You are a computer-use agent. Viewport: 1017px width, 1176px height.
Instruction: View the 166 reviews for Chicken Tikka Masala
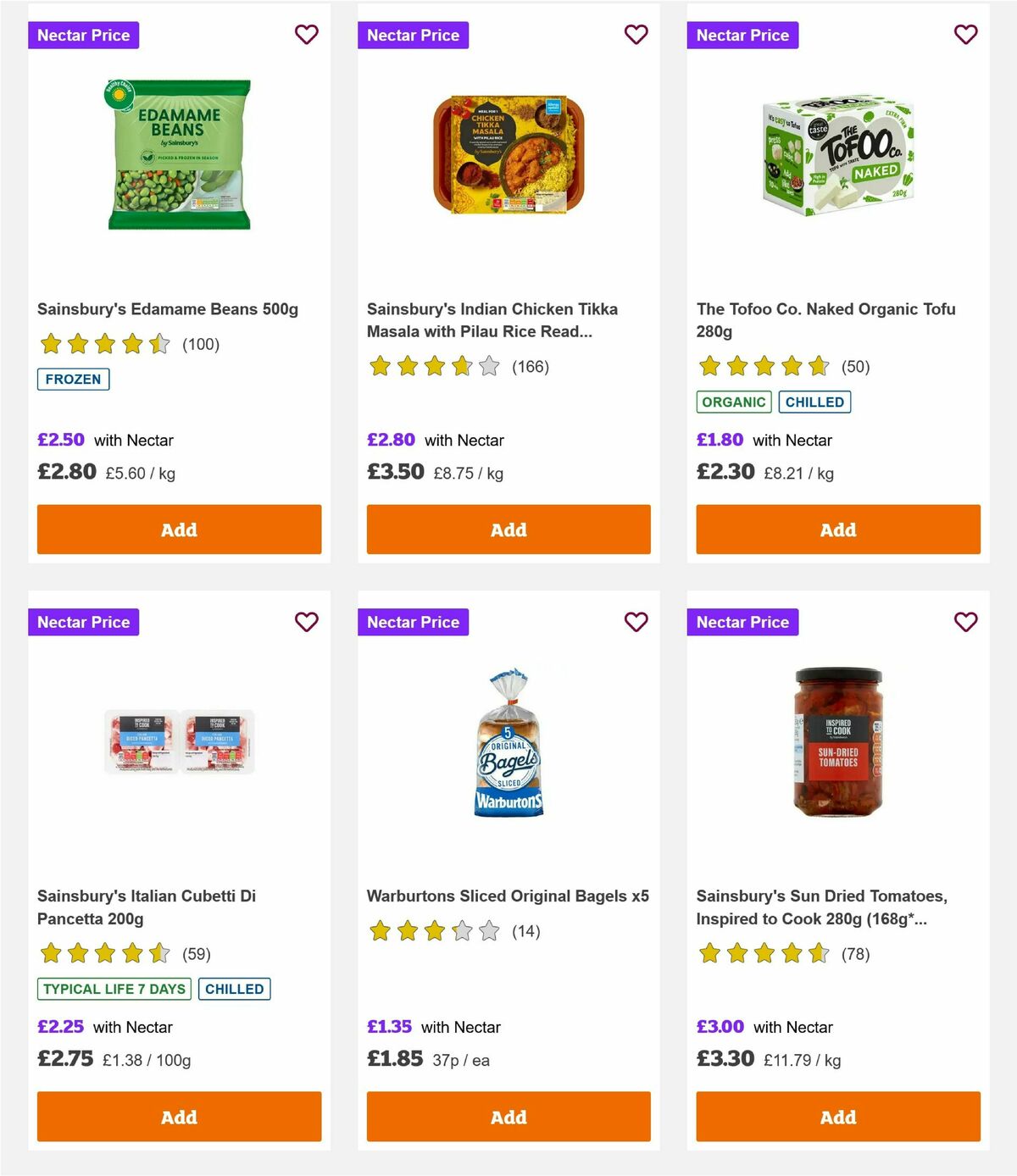click(530, 367)
